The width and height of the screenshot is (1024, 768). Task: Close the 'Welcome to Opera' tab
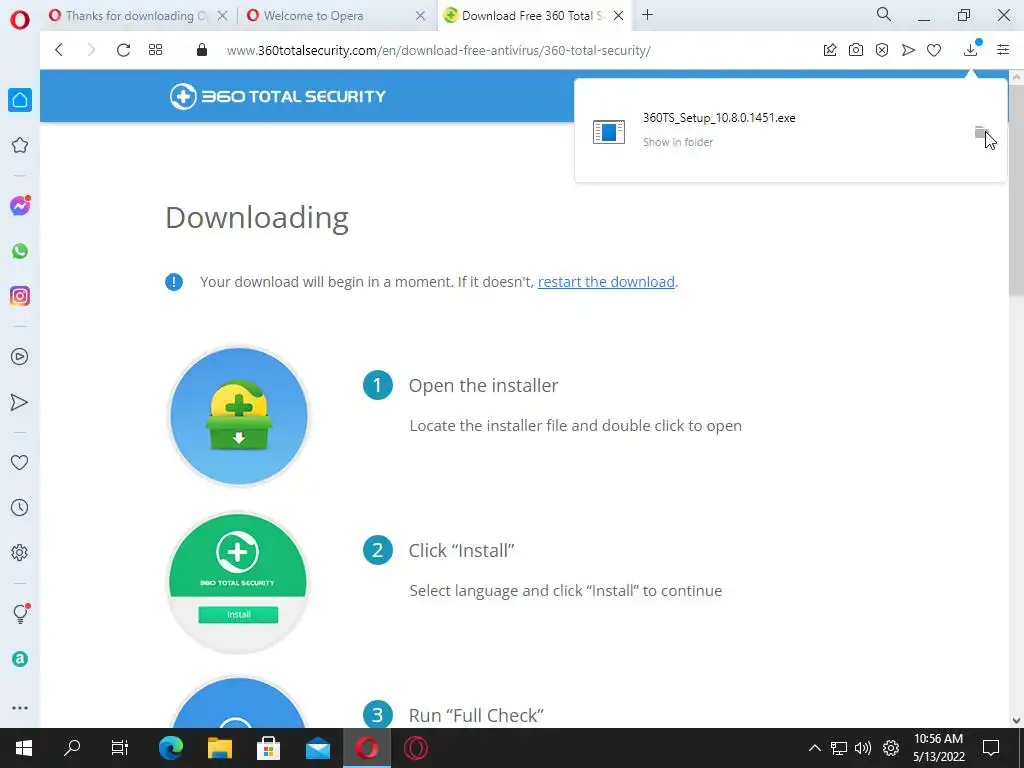[x=421, y=16]
